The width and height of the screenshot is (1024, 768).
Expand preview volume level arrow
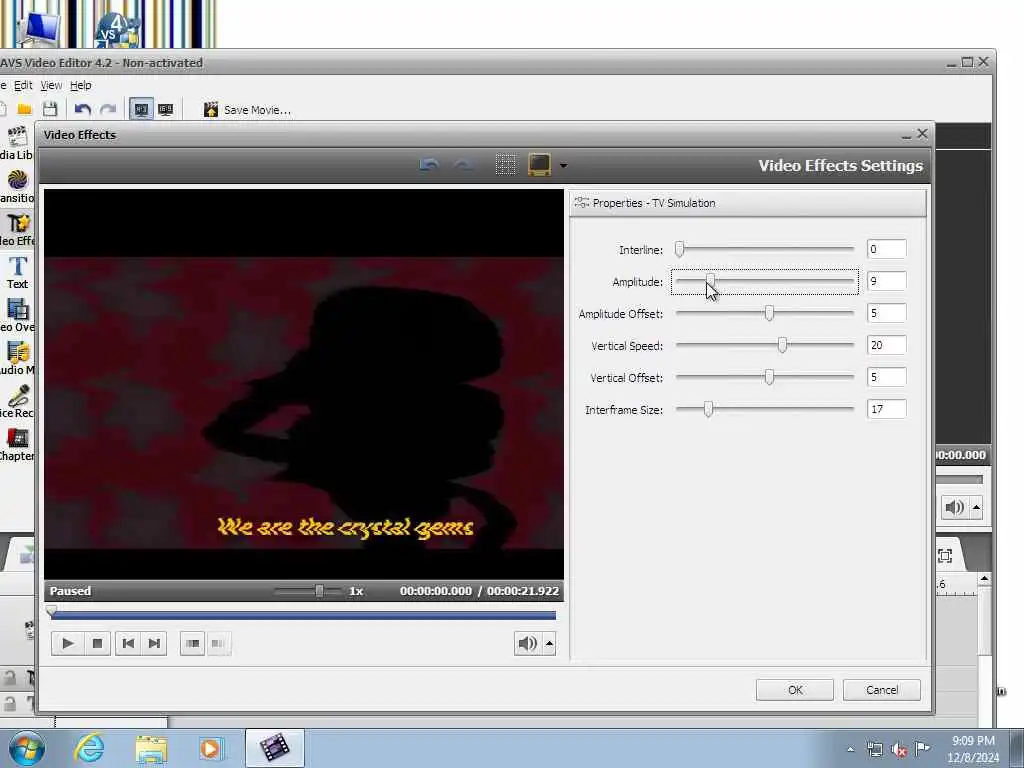coord(549,643)
